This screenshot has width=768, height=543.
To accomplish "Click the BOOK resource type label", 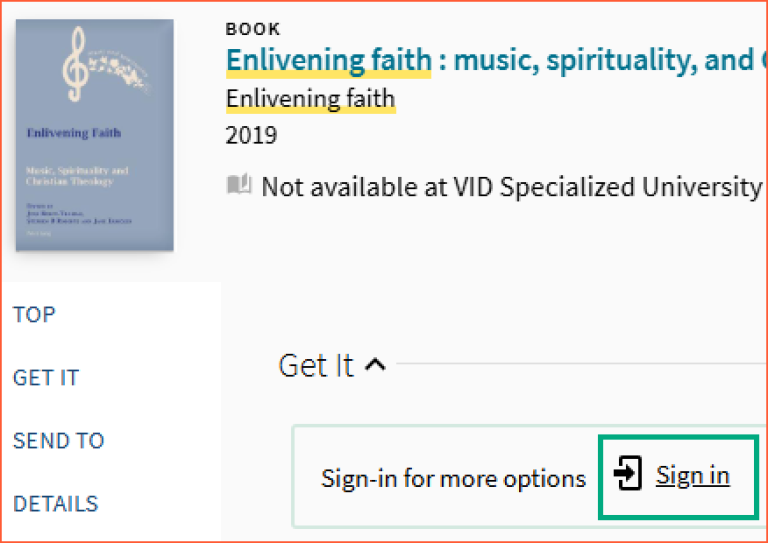I will coord(253,29).
